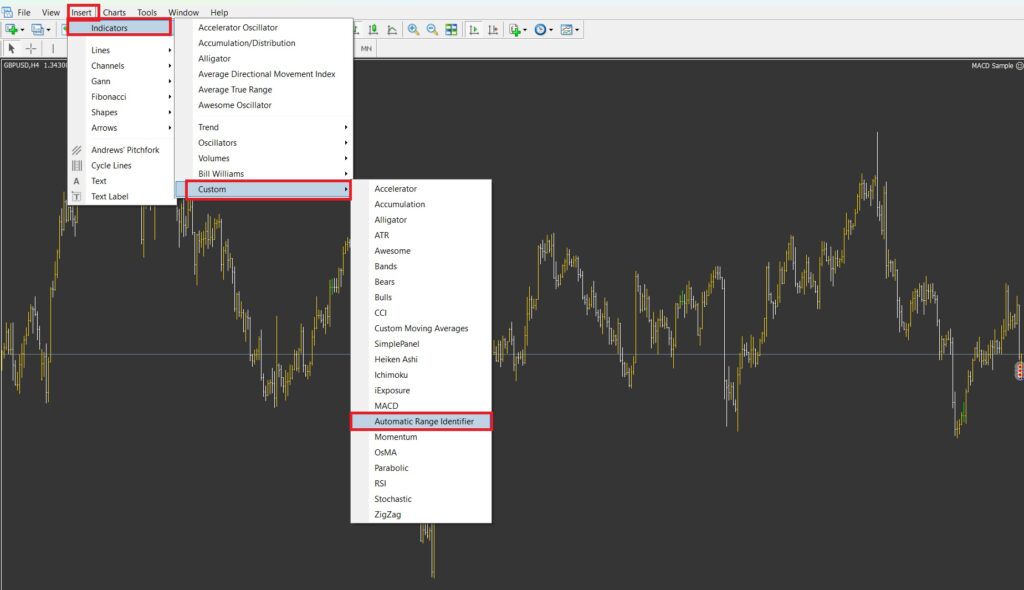Click the Zoom Out magnifier icon
The height and width of the screenshot is (590, 1024).
pos(434,30)
